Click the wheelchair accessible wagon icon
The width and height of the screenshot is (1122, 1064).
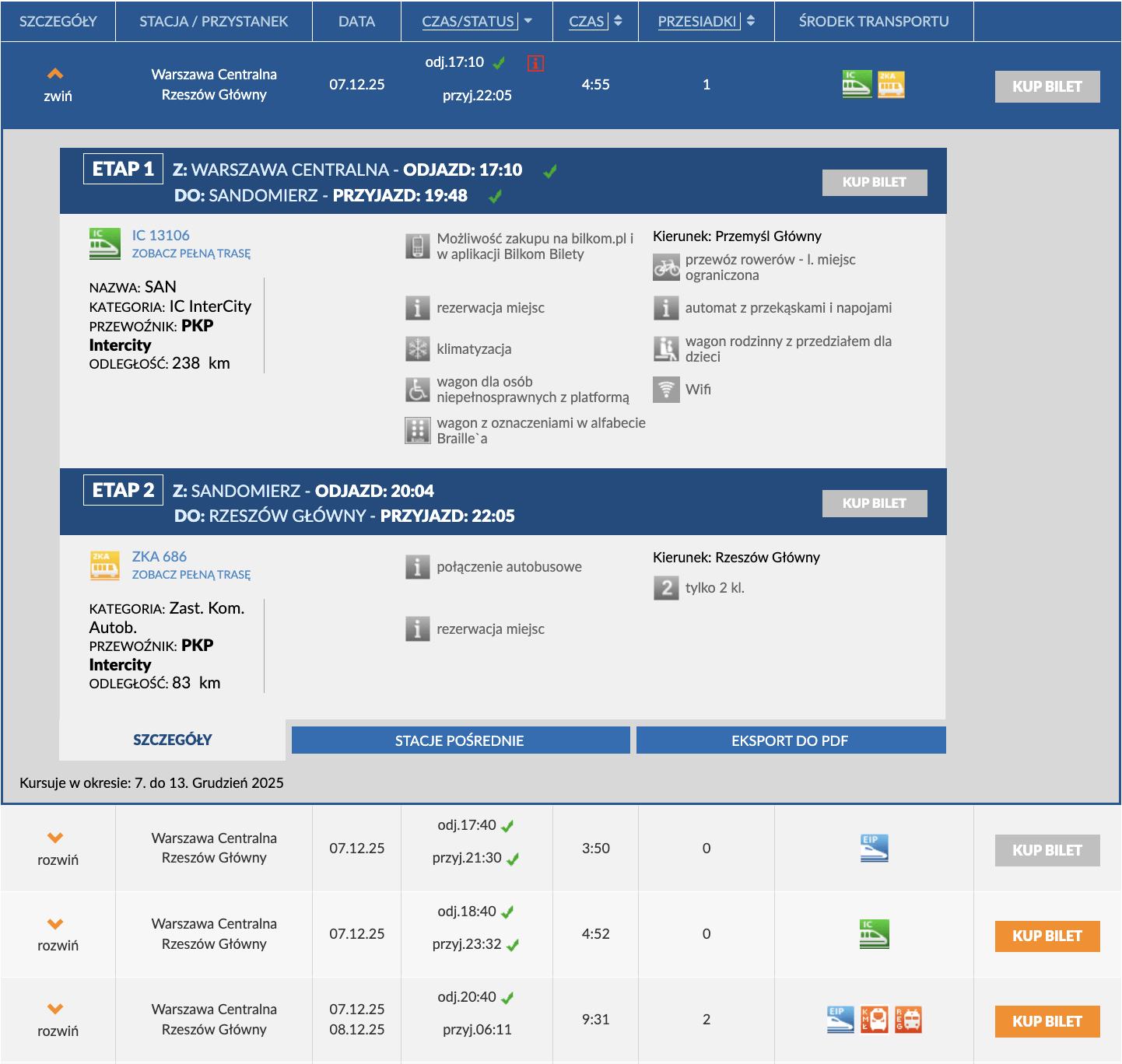(418, 390)
